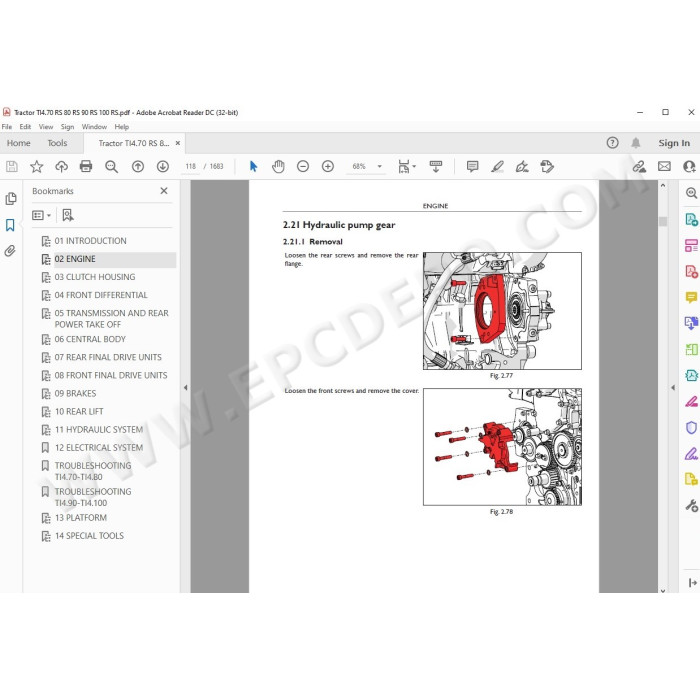Open the Help menu
700x700 pixels.
[121, 127]
